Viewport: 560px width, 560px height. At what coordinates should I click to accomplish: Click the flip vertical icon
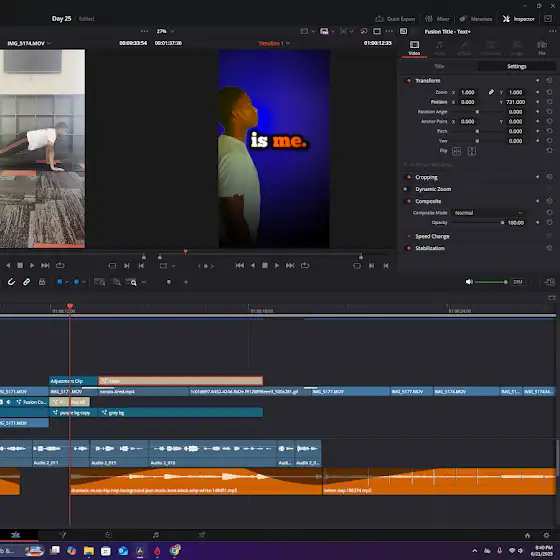click(x=471, y=151)
